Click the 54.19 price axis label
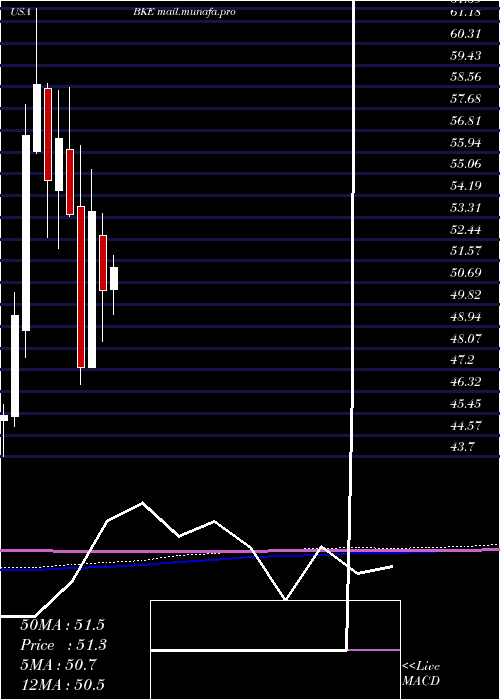Screen dimensions: 500x700 click(x=466, y=186)
